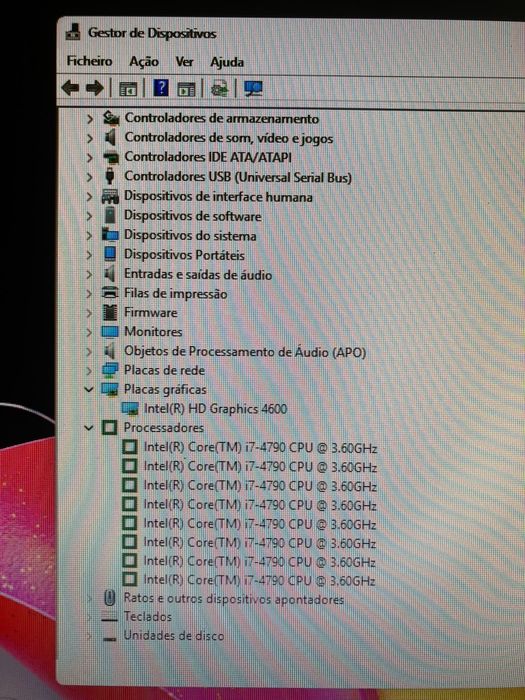Expand the Firmware chevron
This screenshot has width=525, height=700.
click(89, 313)
